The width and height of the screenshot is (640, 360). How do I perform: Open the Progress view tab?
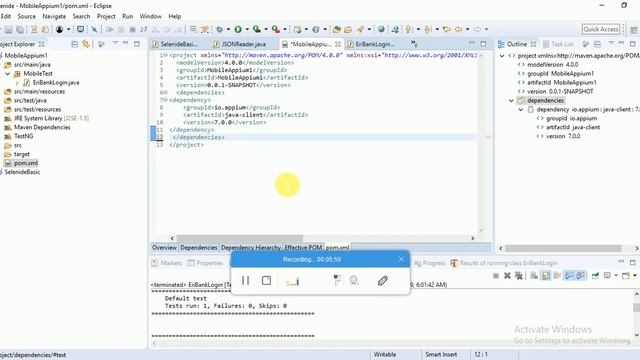429,263
